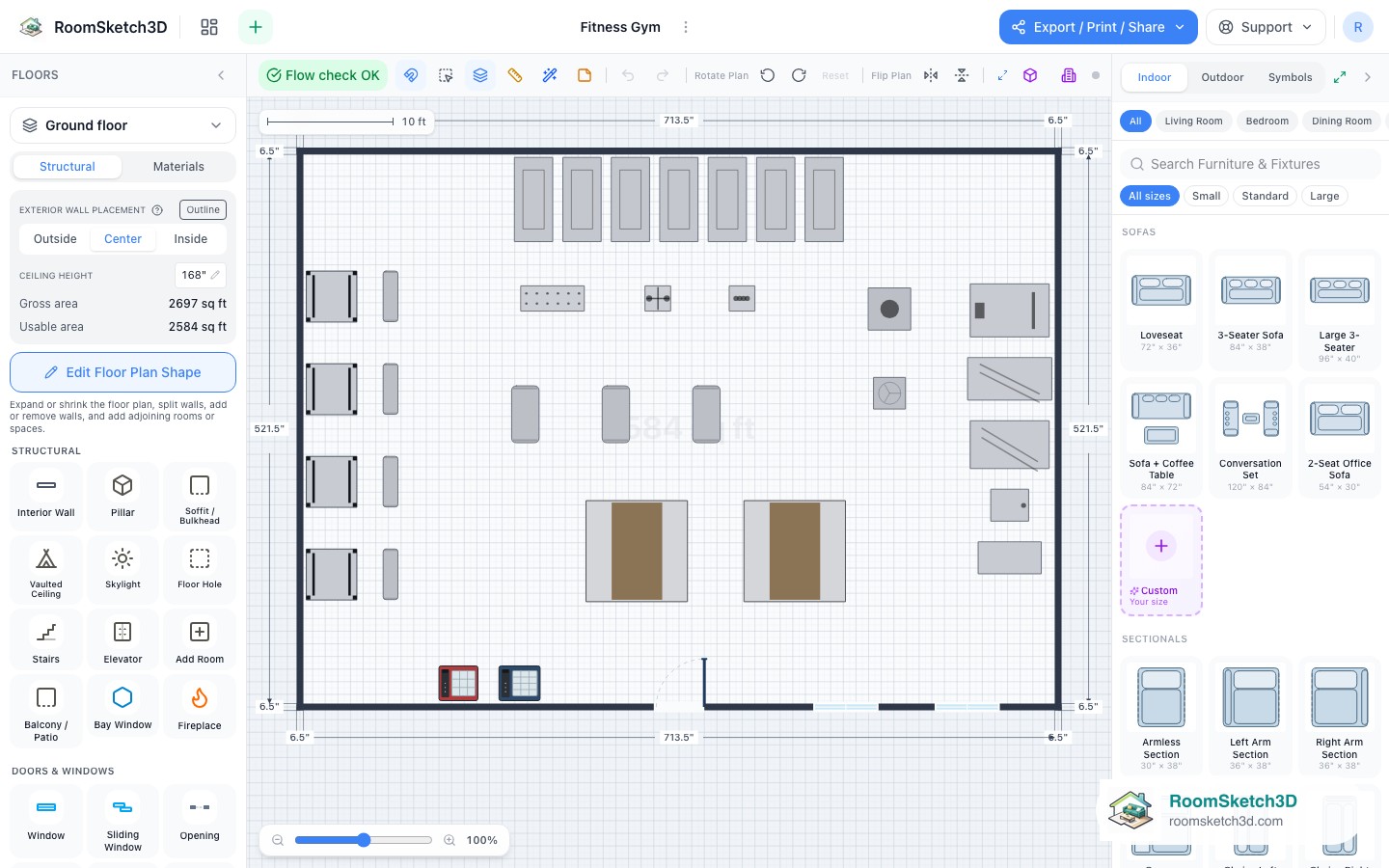Open the Symbols tab
This screenshot has width=1389, height=868.
[1290, 77]
